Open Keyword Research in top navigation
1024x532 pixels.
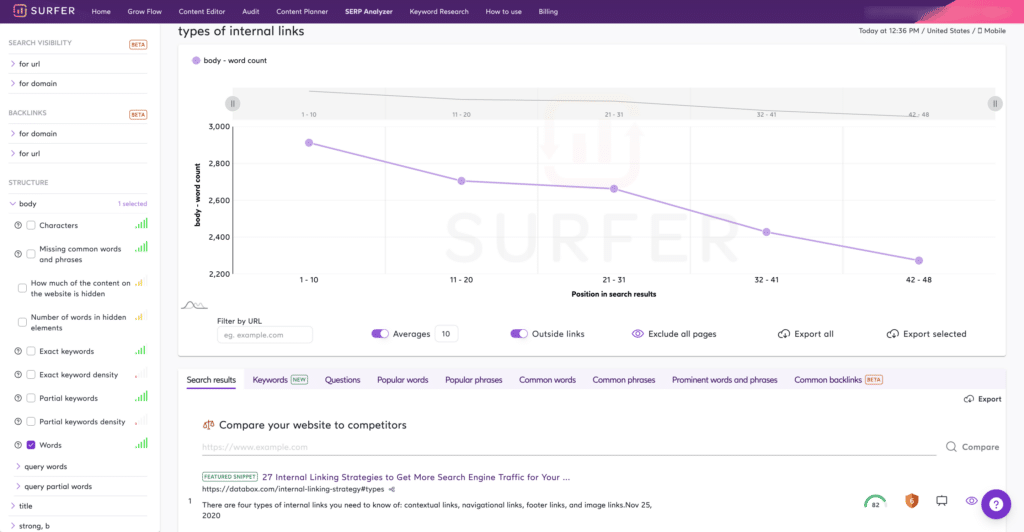click(439, 11)
